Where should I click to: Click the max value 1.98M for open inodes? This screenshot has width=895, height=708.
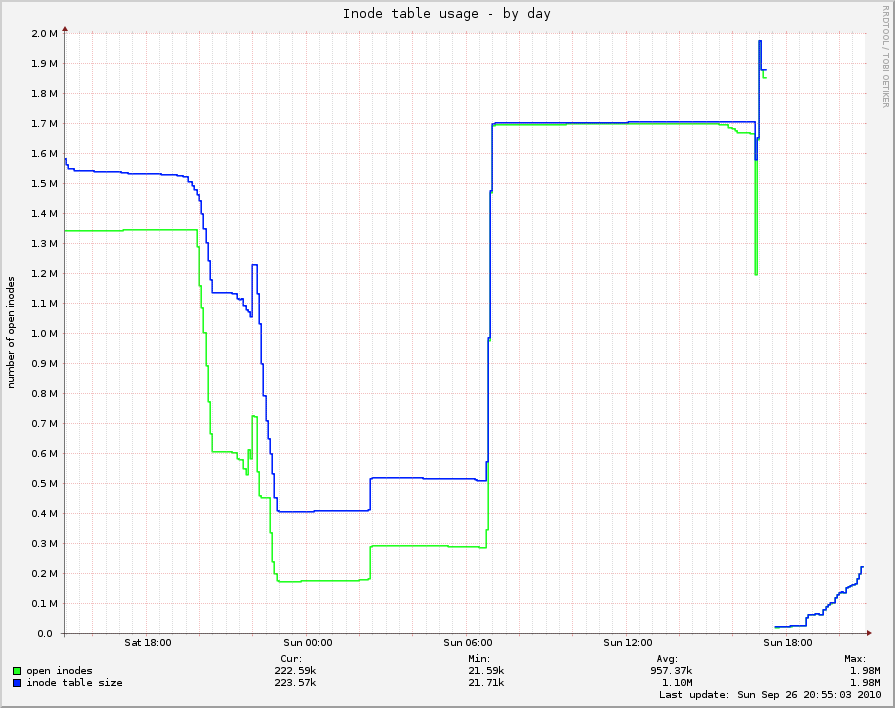[x=865, y=671]
